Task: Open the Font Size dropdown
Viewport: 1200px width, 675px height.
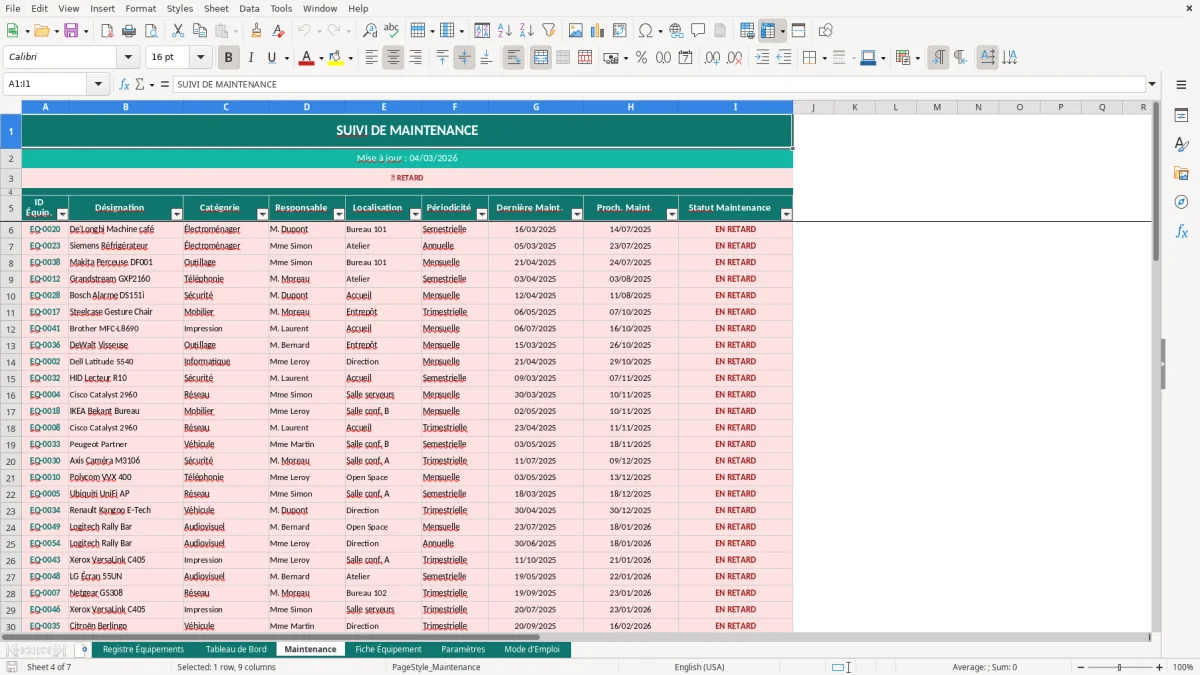Action: pyautogui.click(x=201, y=58)
